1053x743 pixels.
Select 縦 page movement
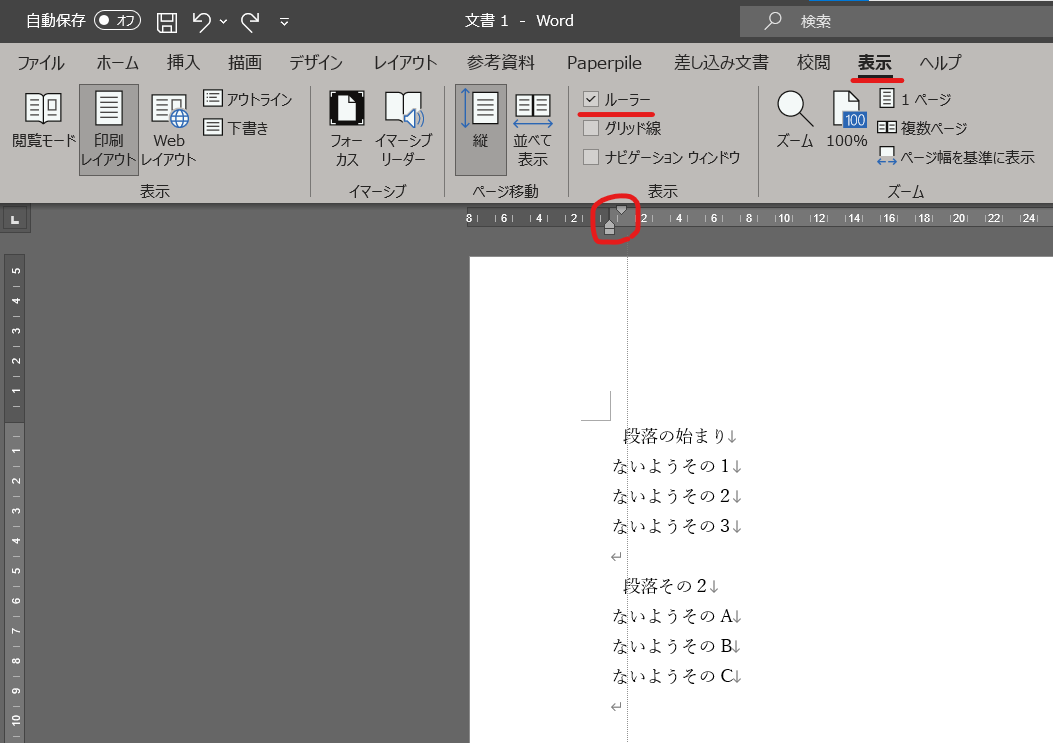pyautogui.click(x=480, y=130)
